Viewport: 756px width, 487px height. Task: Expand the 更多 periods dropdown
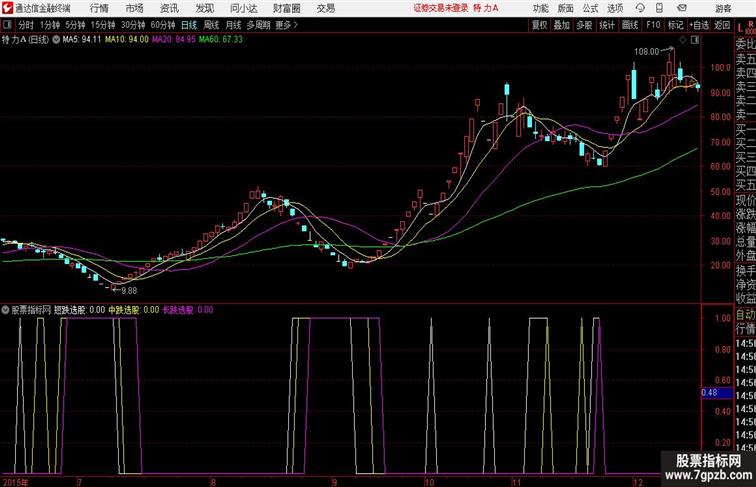point(286,25)
